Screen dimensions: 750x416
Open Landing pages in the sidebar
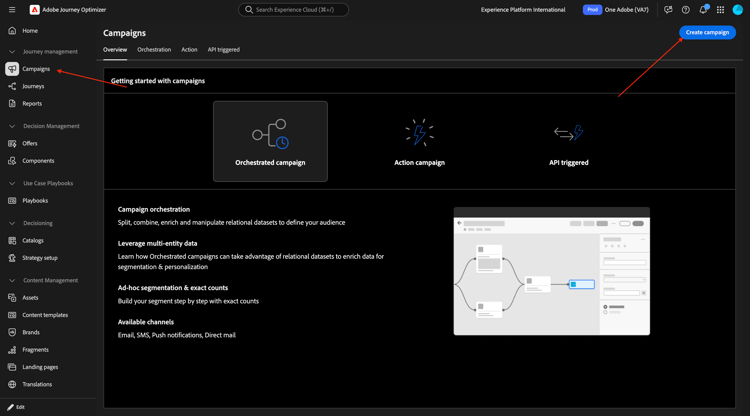click(x=40, y=367)
